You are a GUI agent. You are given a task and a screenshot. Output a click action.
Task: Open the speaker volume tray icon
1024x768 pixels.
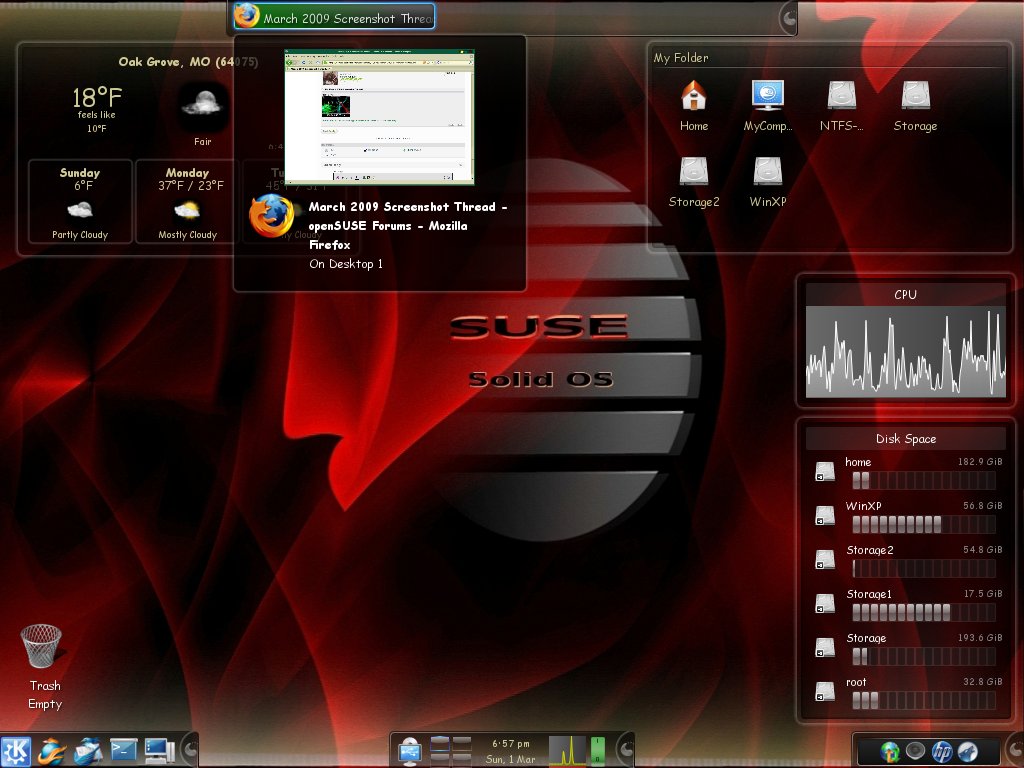pyautogui.click(x=915, y=752)
